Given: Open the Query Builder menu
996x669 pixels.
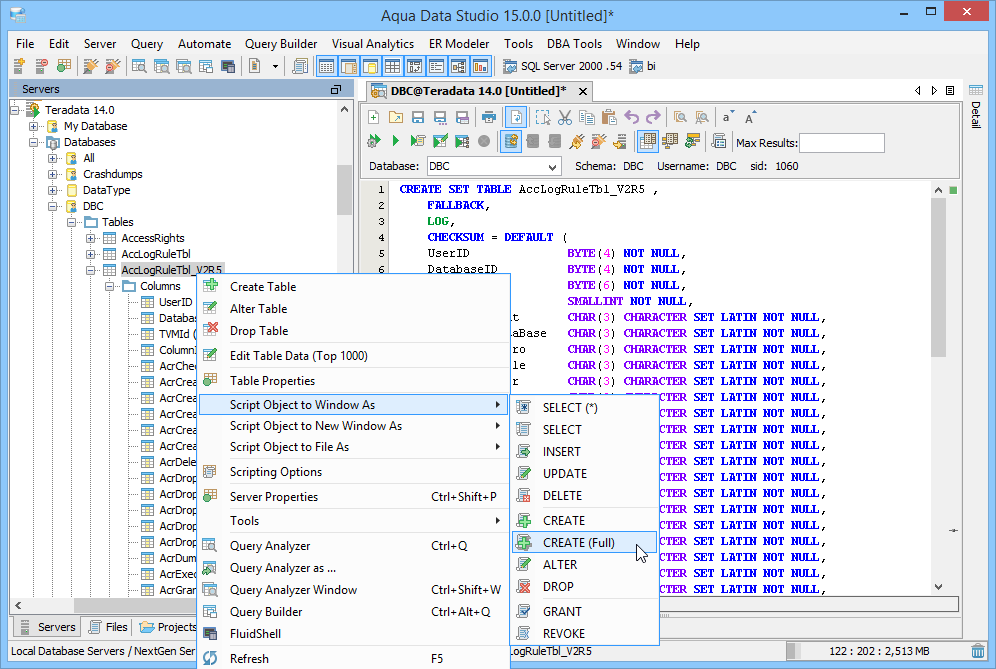Looking at the screenshot, I should 281,44.
